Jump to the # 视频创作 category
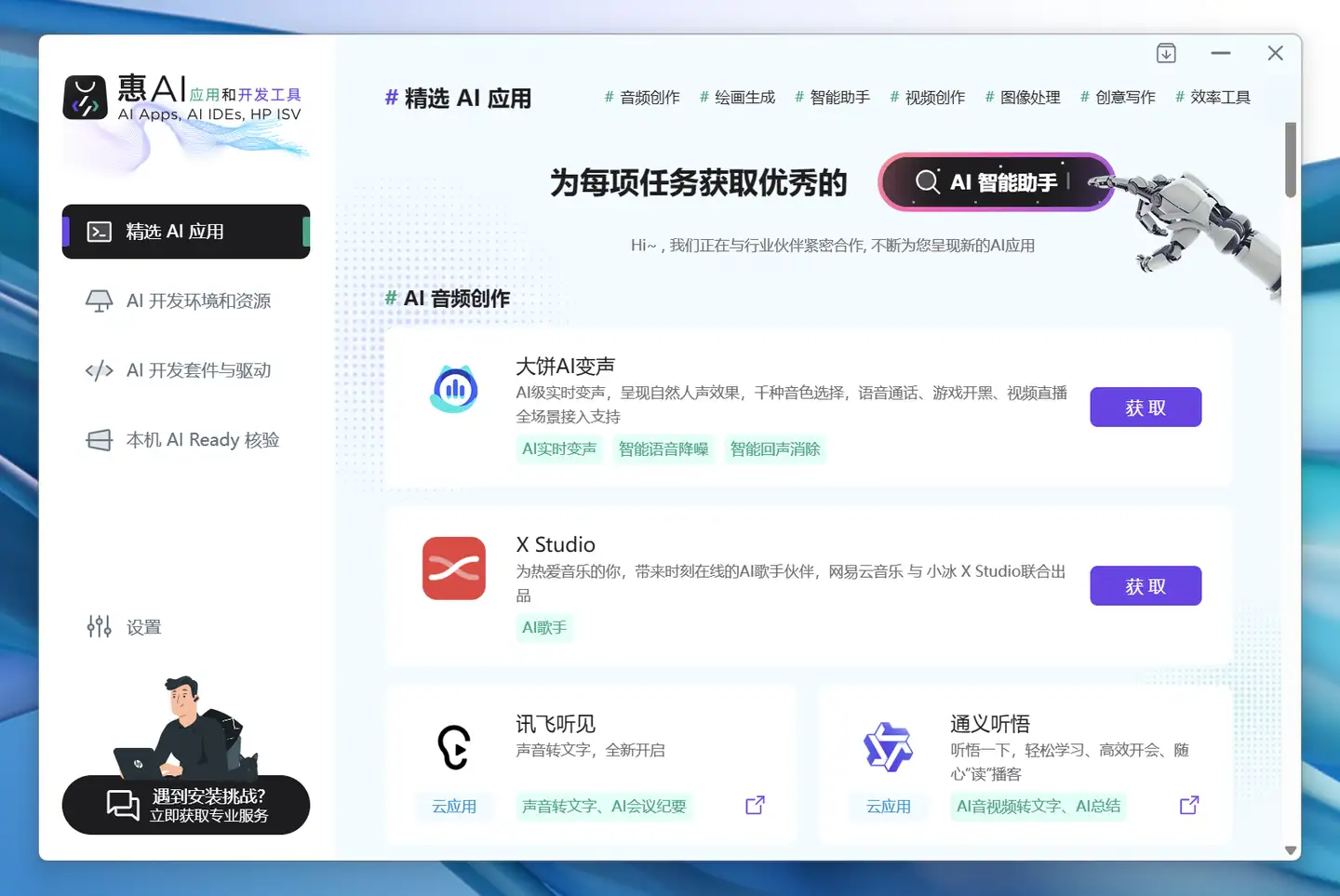The height and width of the screenshot is (896, 1340). 927,97
